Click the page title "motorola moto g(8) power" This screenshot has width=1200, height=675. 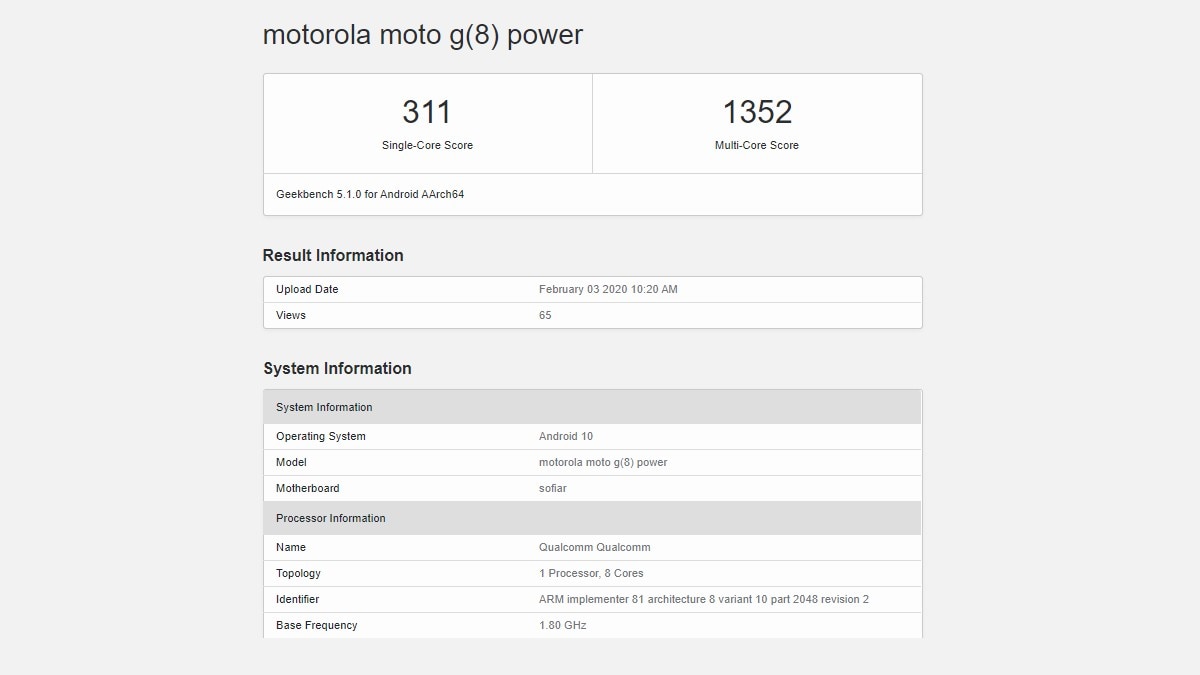tap(422, 35)
